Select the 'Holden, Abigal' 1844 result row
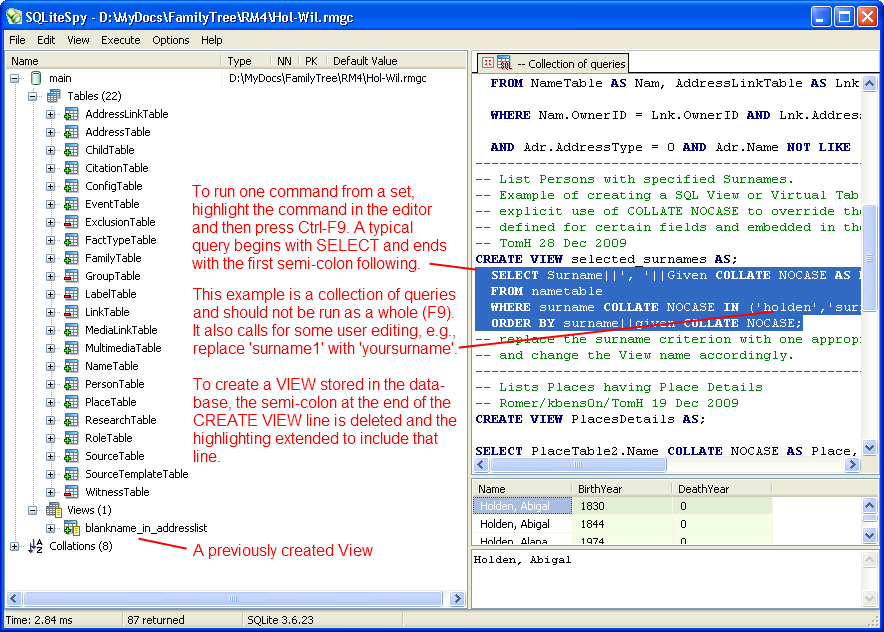The height and width of the screenshot is (632, 884). point(622,524)
